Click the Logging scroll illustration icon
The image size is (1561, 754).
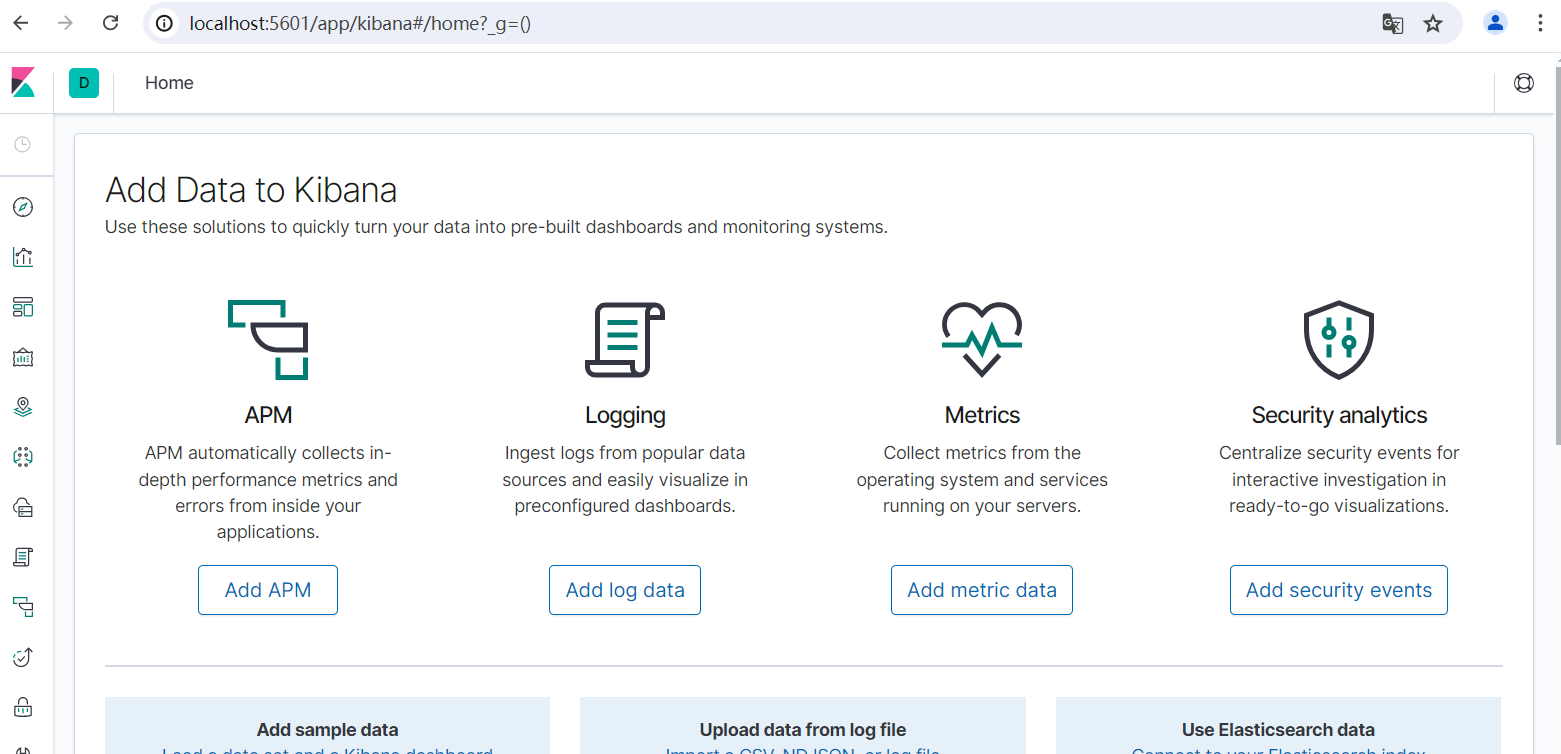[625, 339]
